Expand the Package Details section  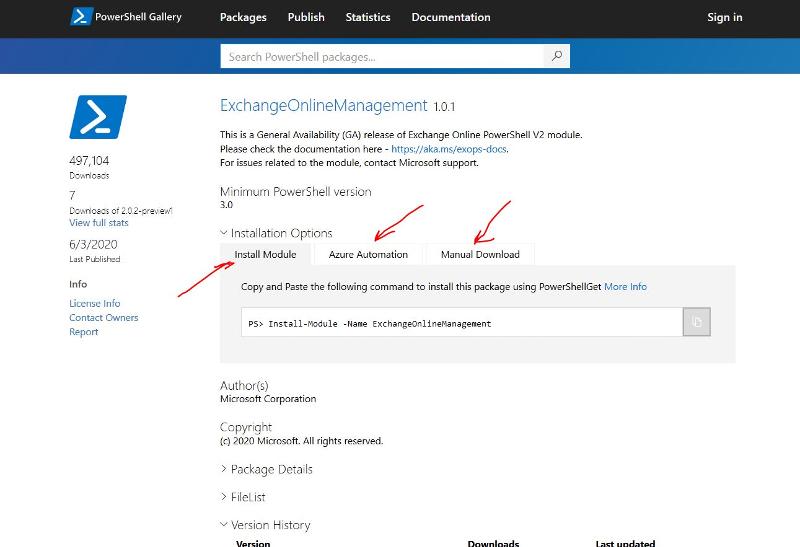[x=266, y=469]
